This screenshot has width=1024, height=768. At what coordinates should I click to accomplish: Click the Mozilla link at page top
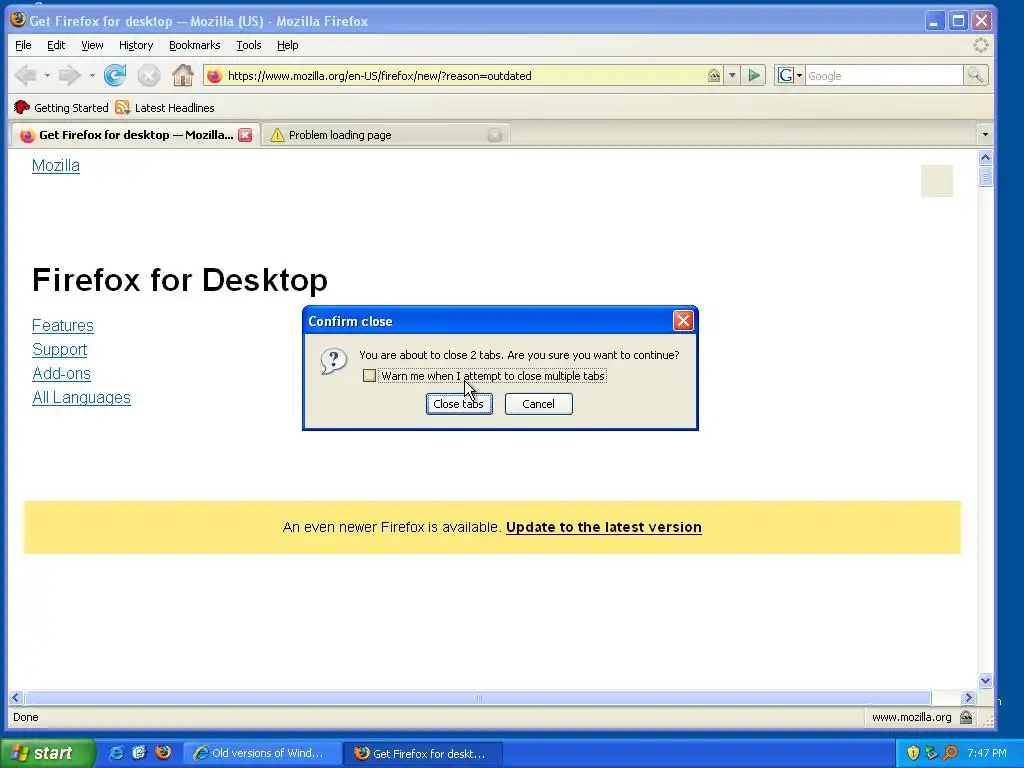[x=56, y=166]
